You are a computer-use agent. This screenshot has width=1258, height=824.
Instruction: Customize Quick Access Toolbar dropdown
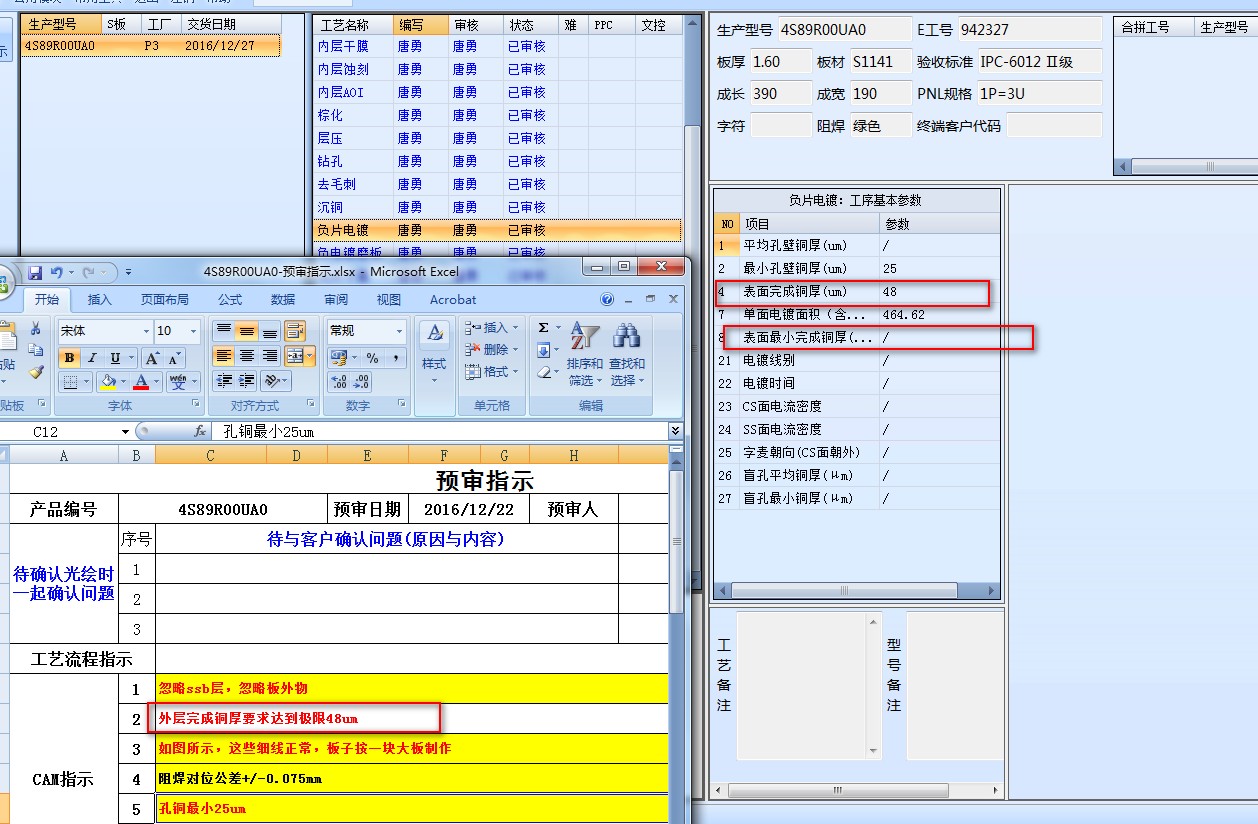coord(130,272)
